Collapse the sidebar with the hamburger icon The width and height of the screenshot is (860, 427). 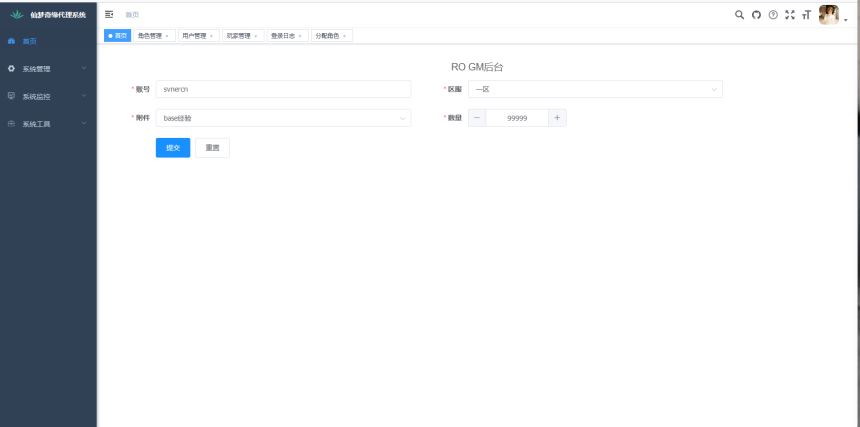coord(109,15)
